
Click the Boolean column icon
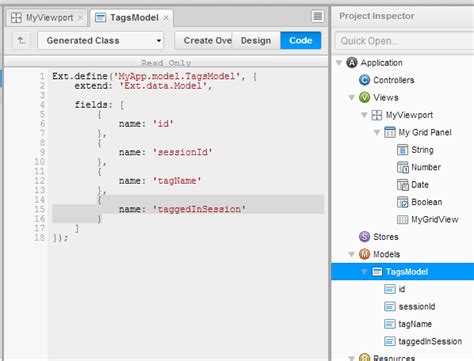click(402, 202)
